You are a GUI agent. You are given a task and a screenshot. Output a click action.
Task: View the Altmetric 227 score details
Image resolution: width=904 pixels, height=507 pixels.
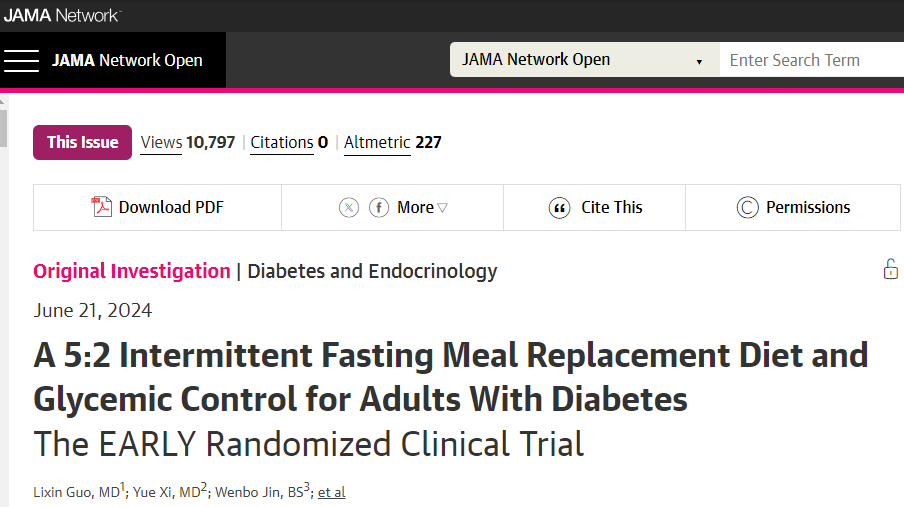[393, 142]
